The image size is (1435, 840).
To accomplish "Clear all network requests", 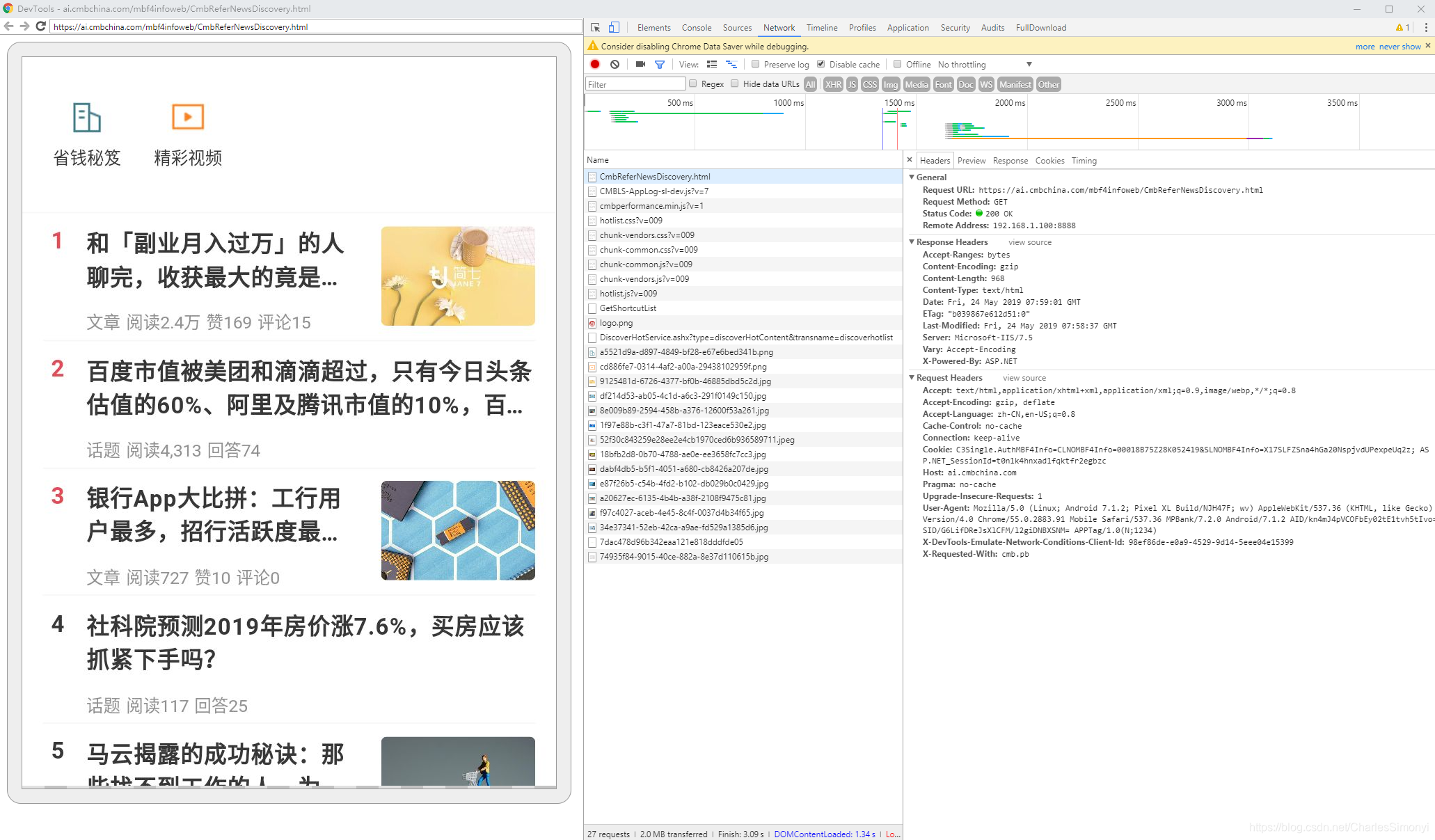I will coord(615,64).
